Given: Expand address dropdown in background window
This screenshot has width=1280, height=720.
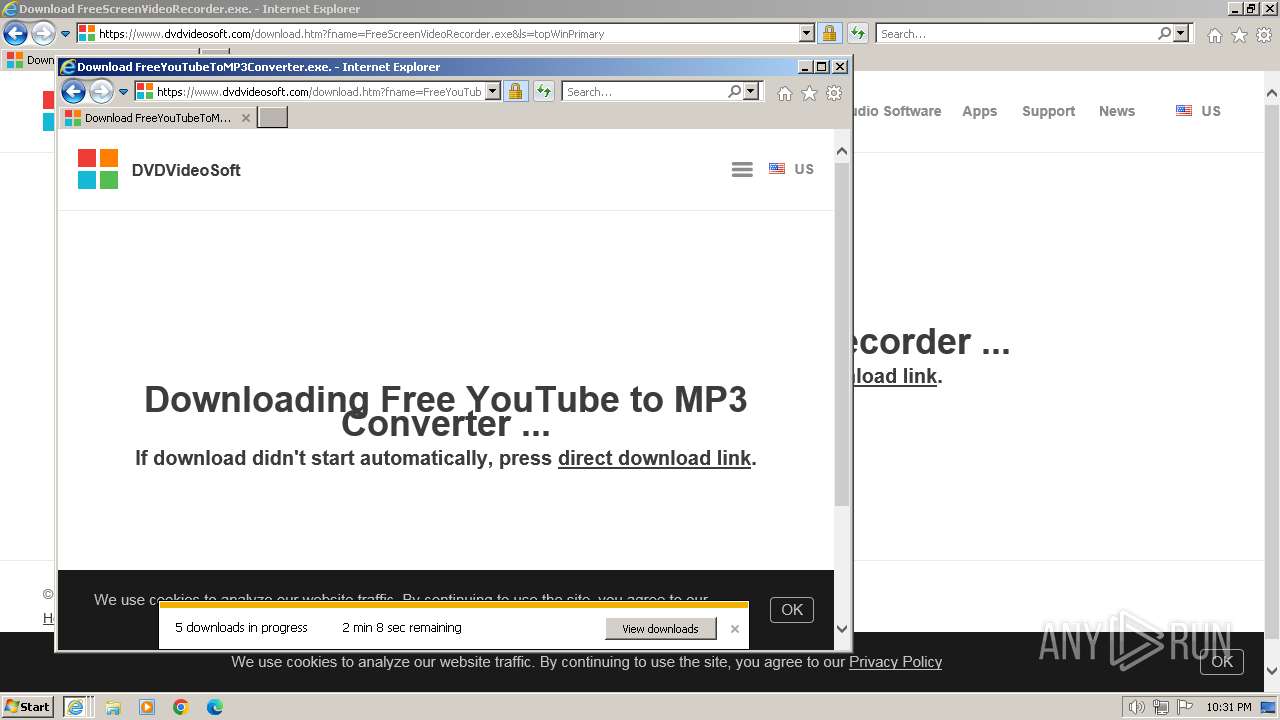Looking at the screenshot, I should click(807, 33).
